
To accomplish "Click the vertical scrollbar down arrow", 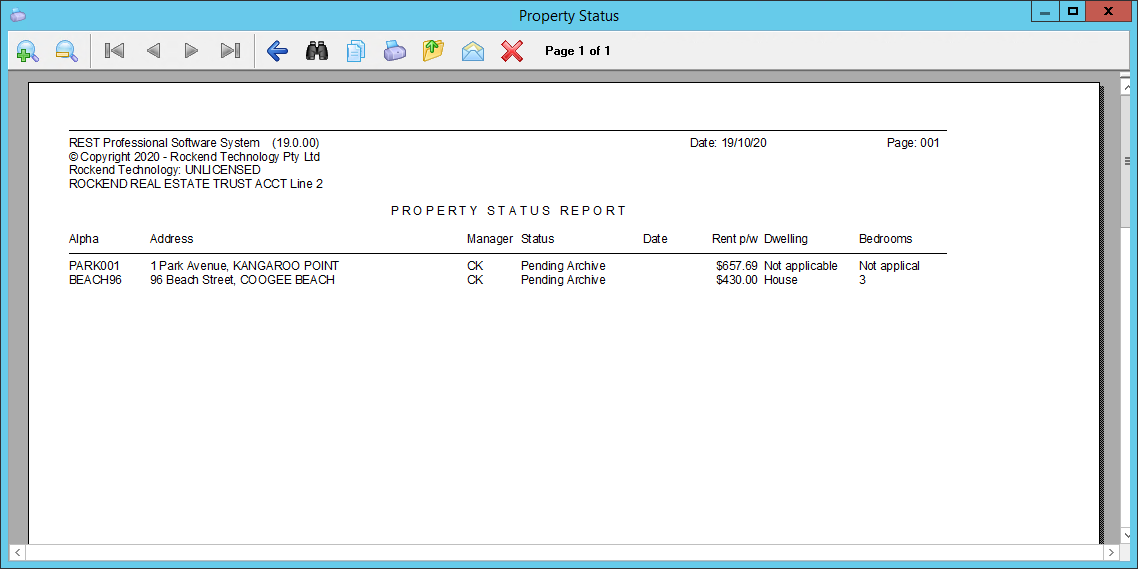I will (x=1127, y=538).
